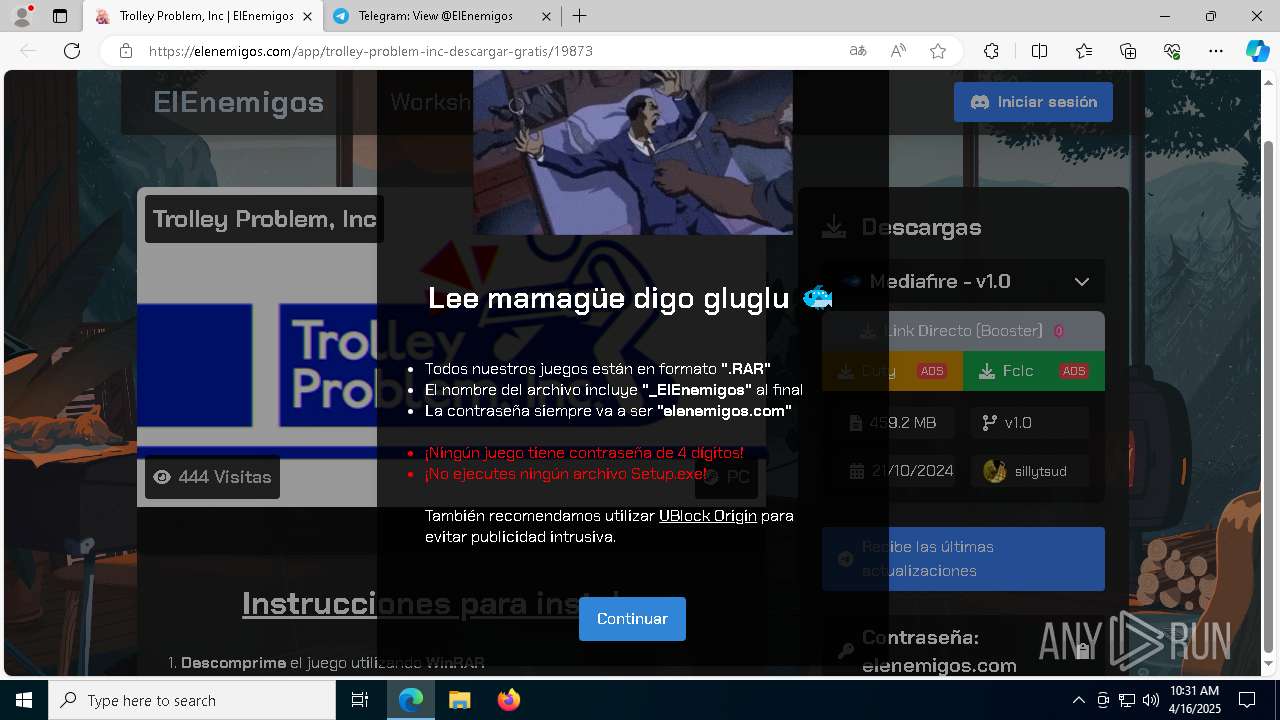Screen dimensions: 1280x720
Task: Click Link Directo (Booster) button
Action: (x=964, y=331)
